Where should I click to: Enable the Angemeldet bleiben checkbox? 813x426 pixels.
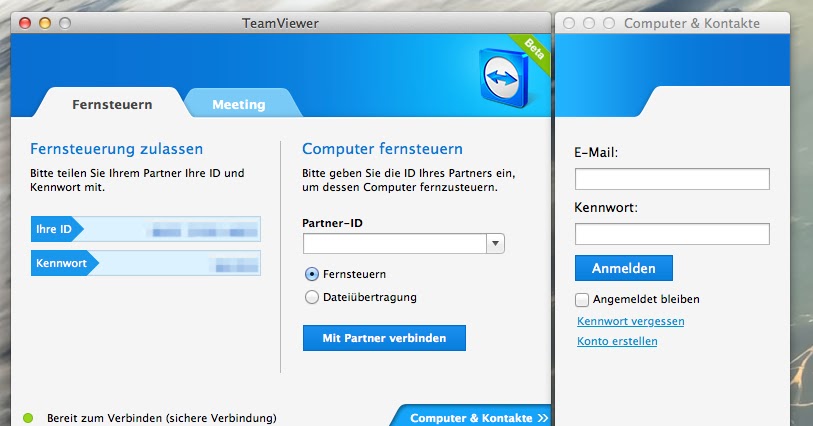[582, 300]
